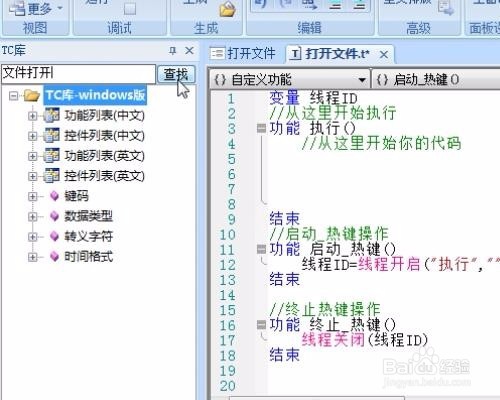The height and width of the screenshot is (400, 500).
Task: Close the 打开文件.t* tab
Action: (384, 54)
